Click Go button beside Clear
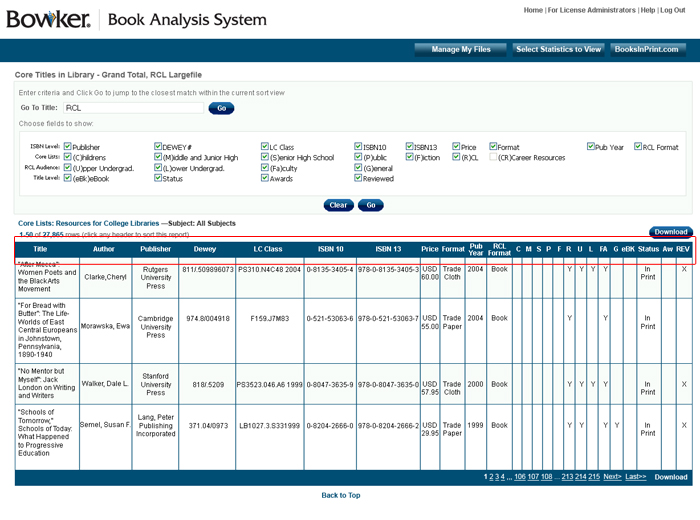The image size is (700, 520). point(371,205)
